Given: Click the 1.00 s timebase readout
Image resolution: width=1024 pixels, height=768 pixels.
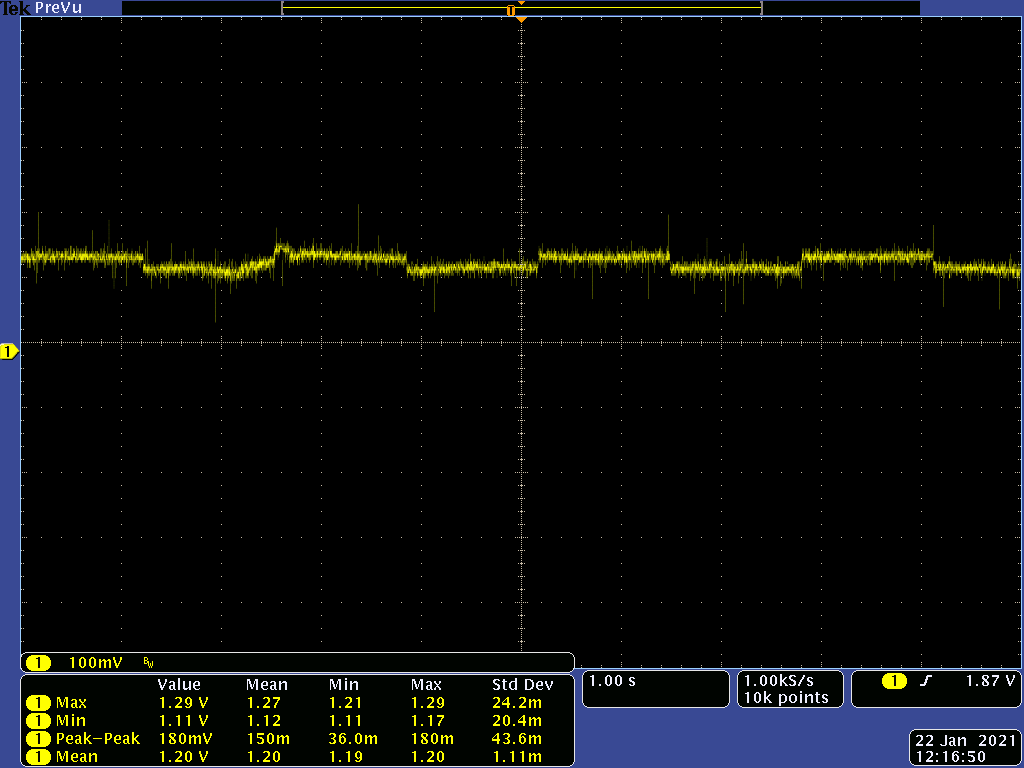Looking at the screenshot, I should (x=613, y=681).
